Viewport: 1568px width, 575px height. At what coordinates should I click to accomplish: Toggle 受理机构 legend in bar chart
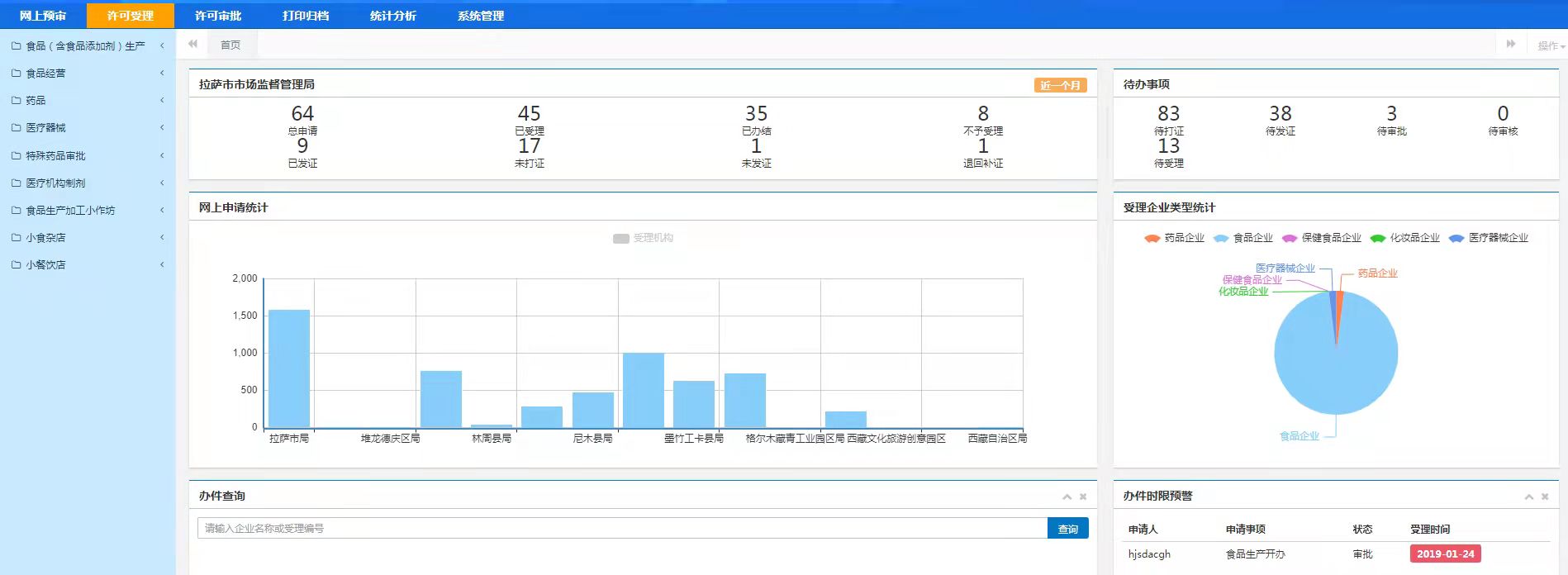click(643, 238)
